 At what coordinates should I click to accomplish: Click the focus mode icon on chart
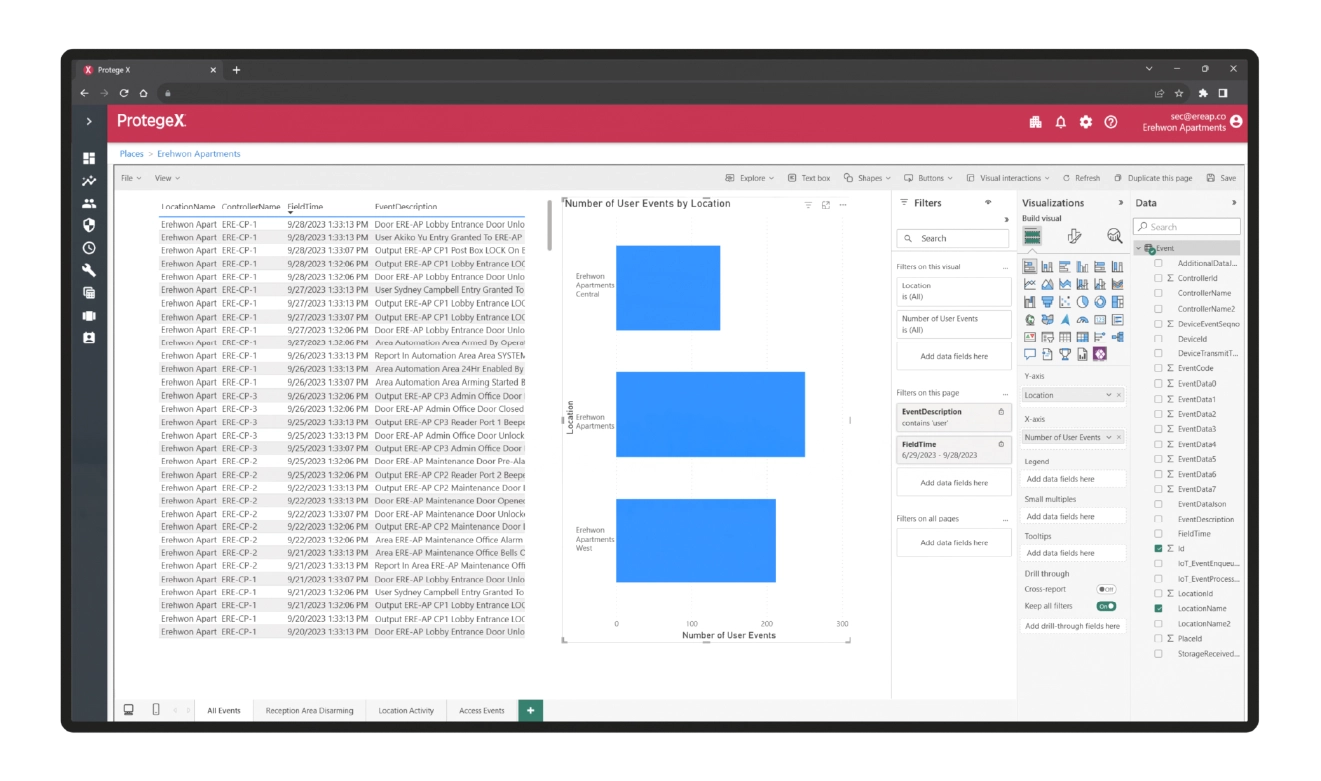click(x=826, y=204)
